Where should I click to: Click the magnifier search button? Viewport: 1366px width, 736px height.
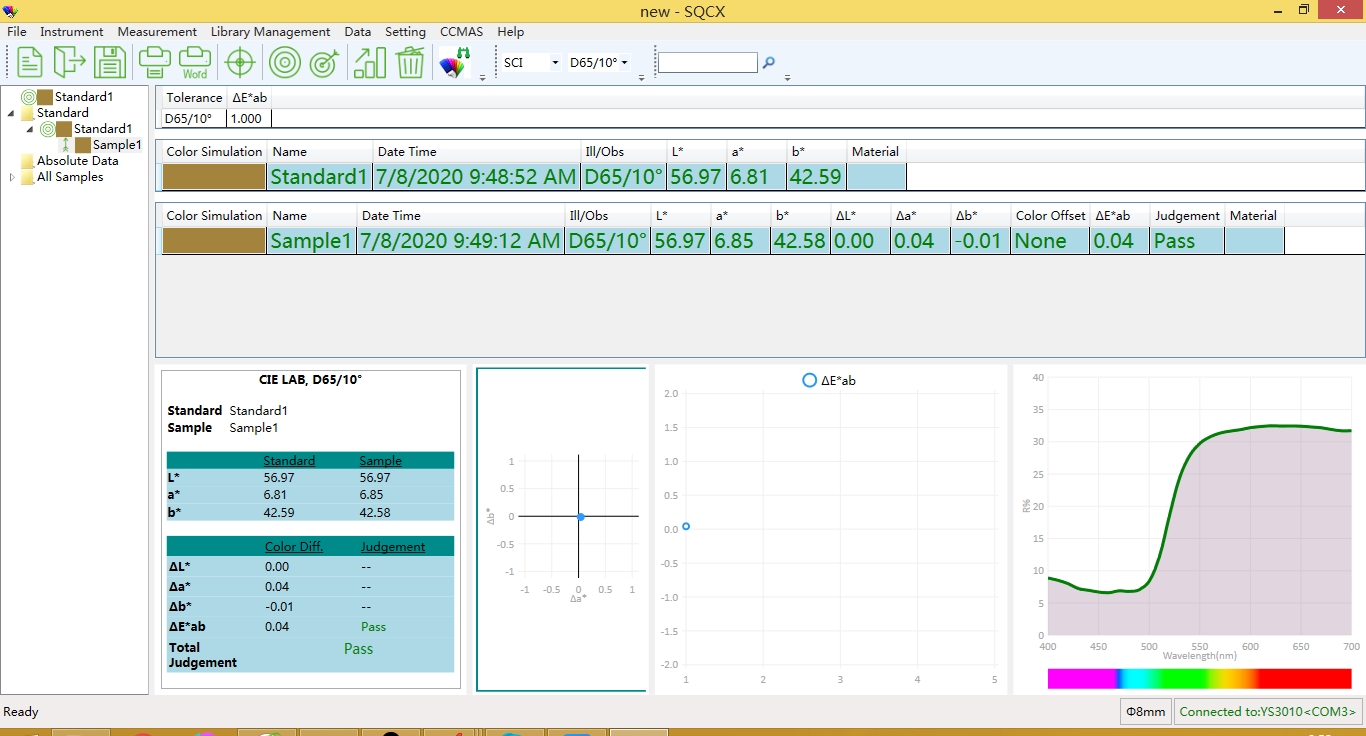point(769,62)
